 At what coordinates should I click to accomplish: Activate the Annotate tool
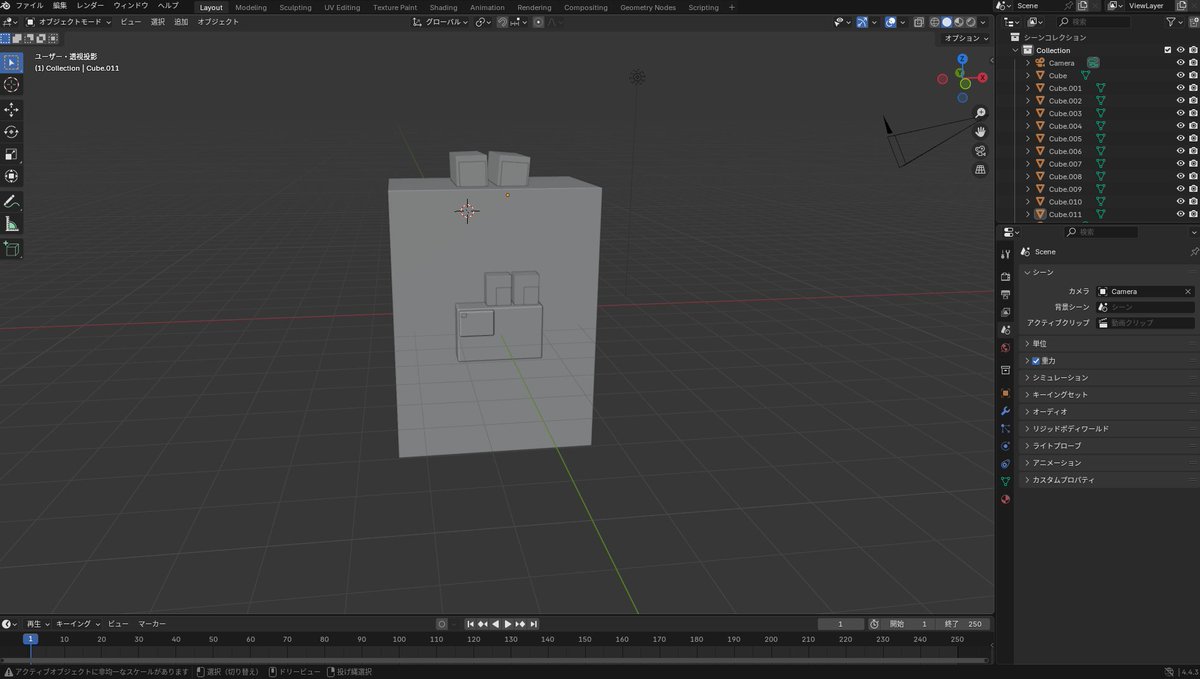click(11, 200)
